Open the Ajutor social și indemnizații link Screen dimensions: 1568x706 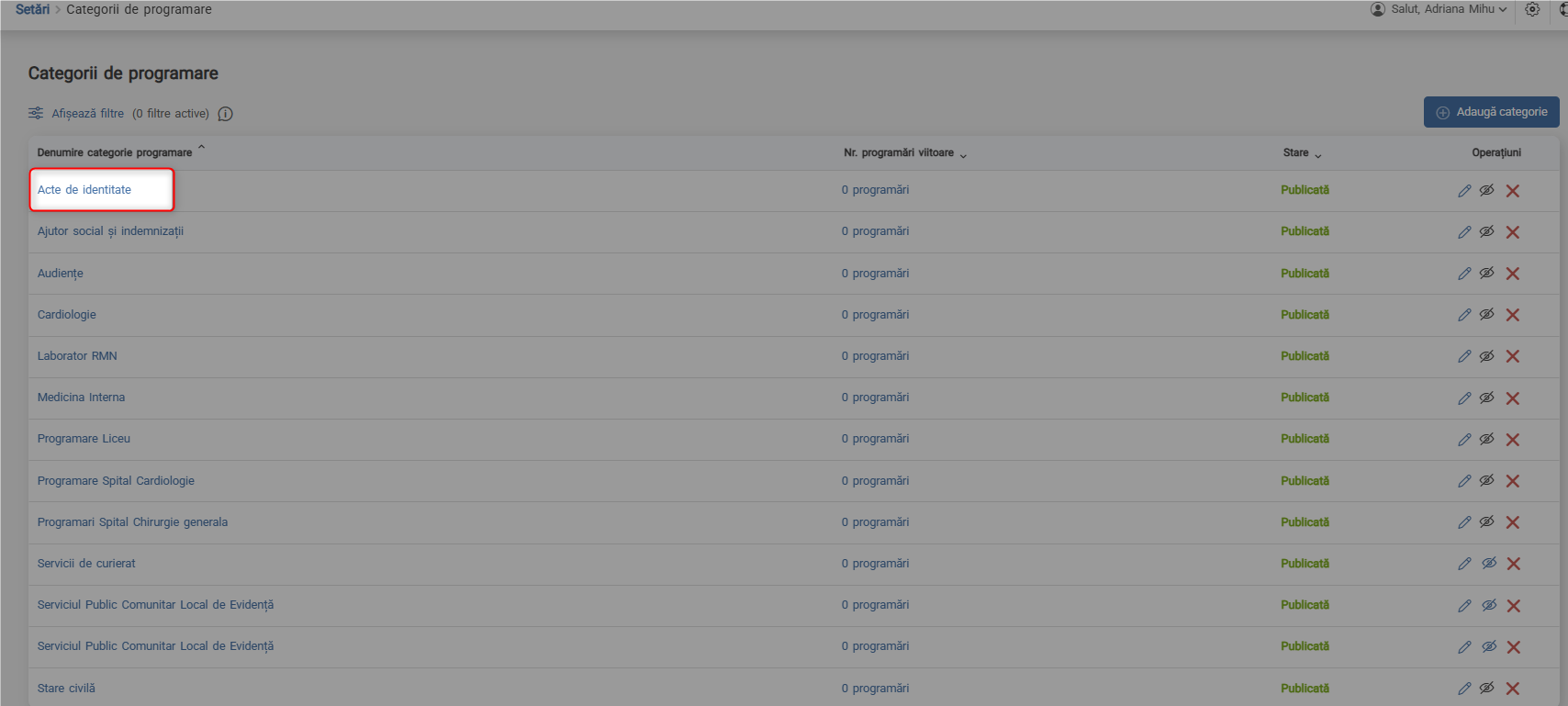(110, 231)
